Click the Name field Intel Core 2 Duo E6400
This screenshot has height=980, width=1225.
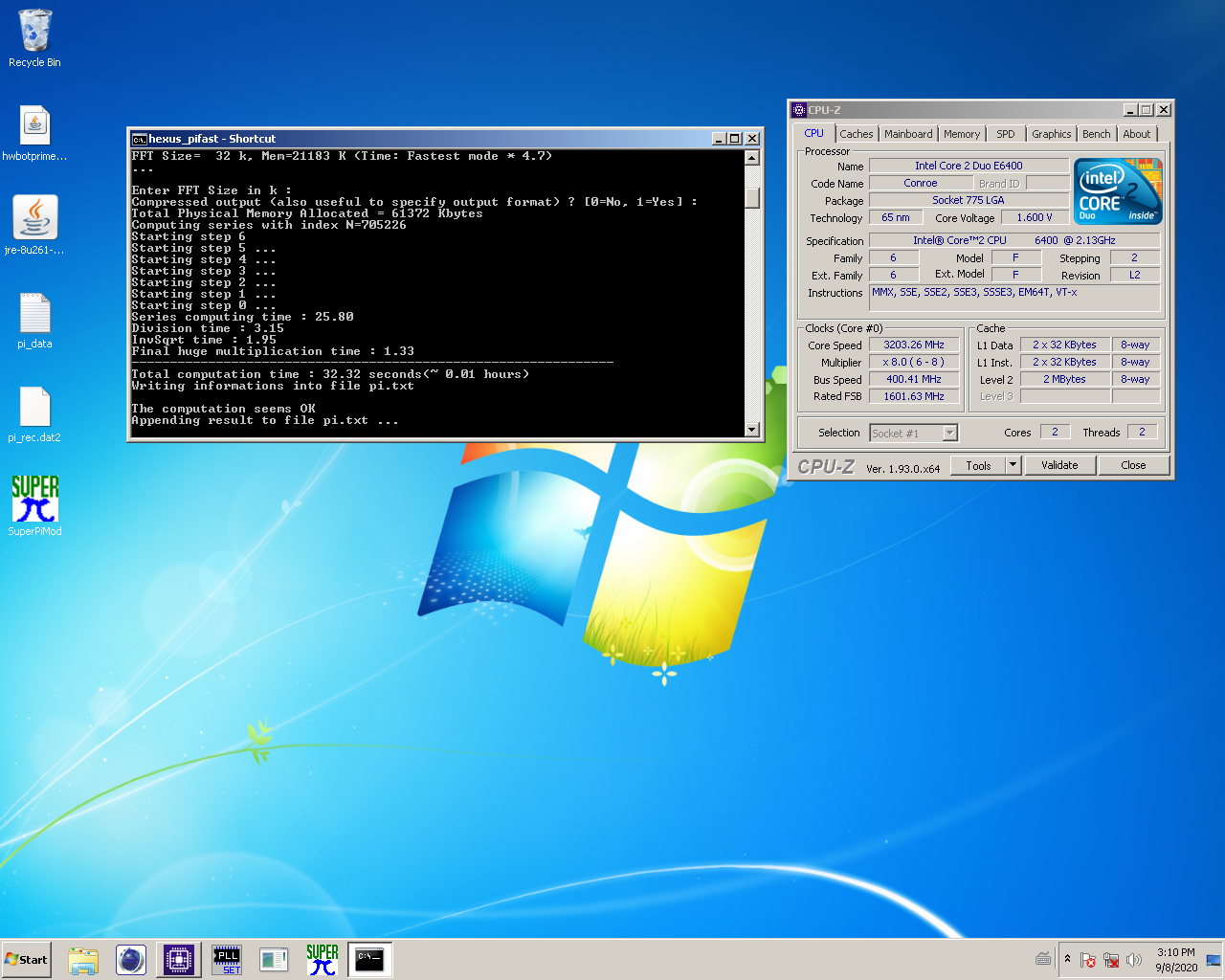pos(969,166)
